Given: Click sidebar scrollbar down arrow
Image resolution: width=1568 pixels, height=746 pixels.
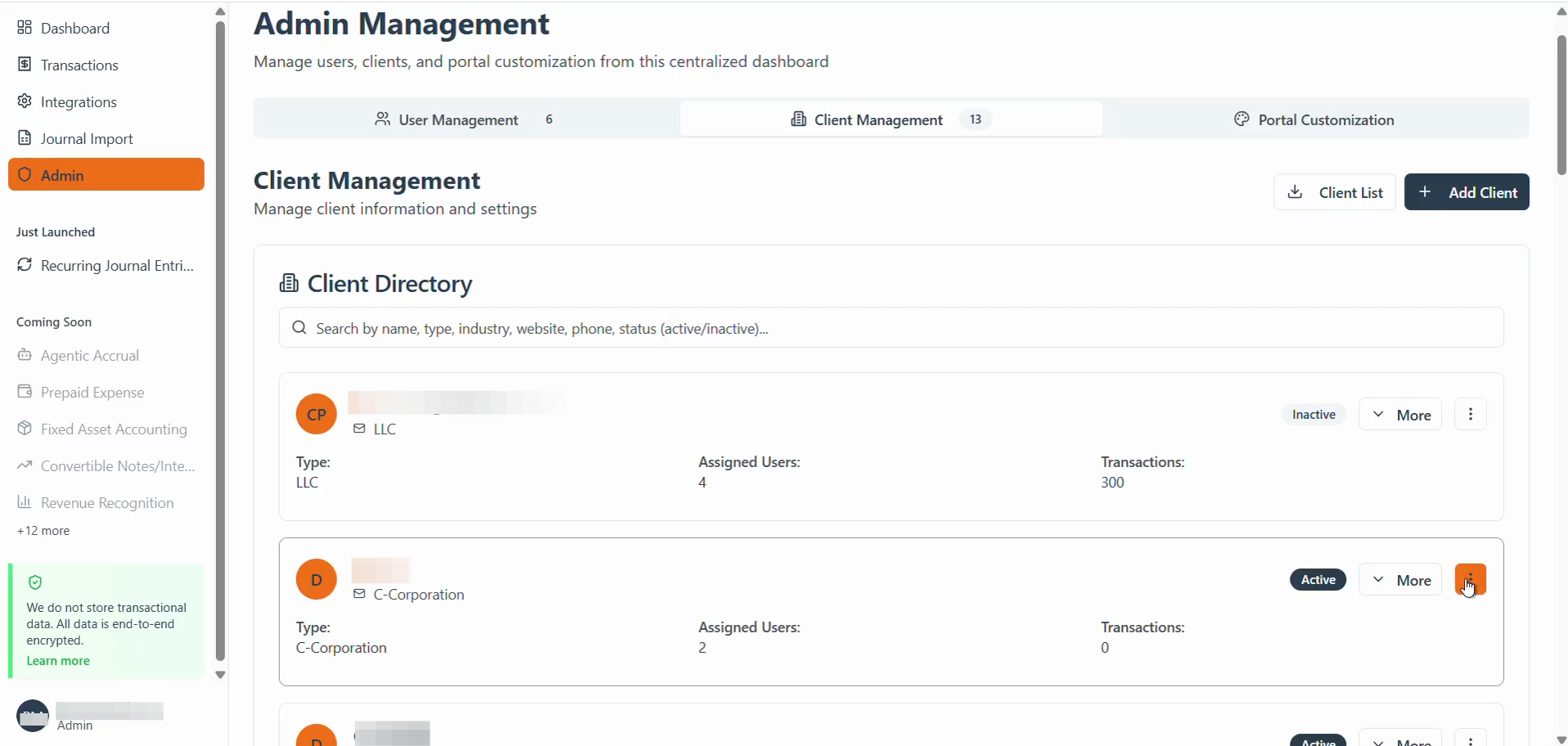Looking at the screenshot, I should [220, 675].
